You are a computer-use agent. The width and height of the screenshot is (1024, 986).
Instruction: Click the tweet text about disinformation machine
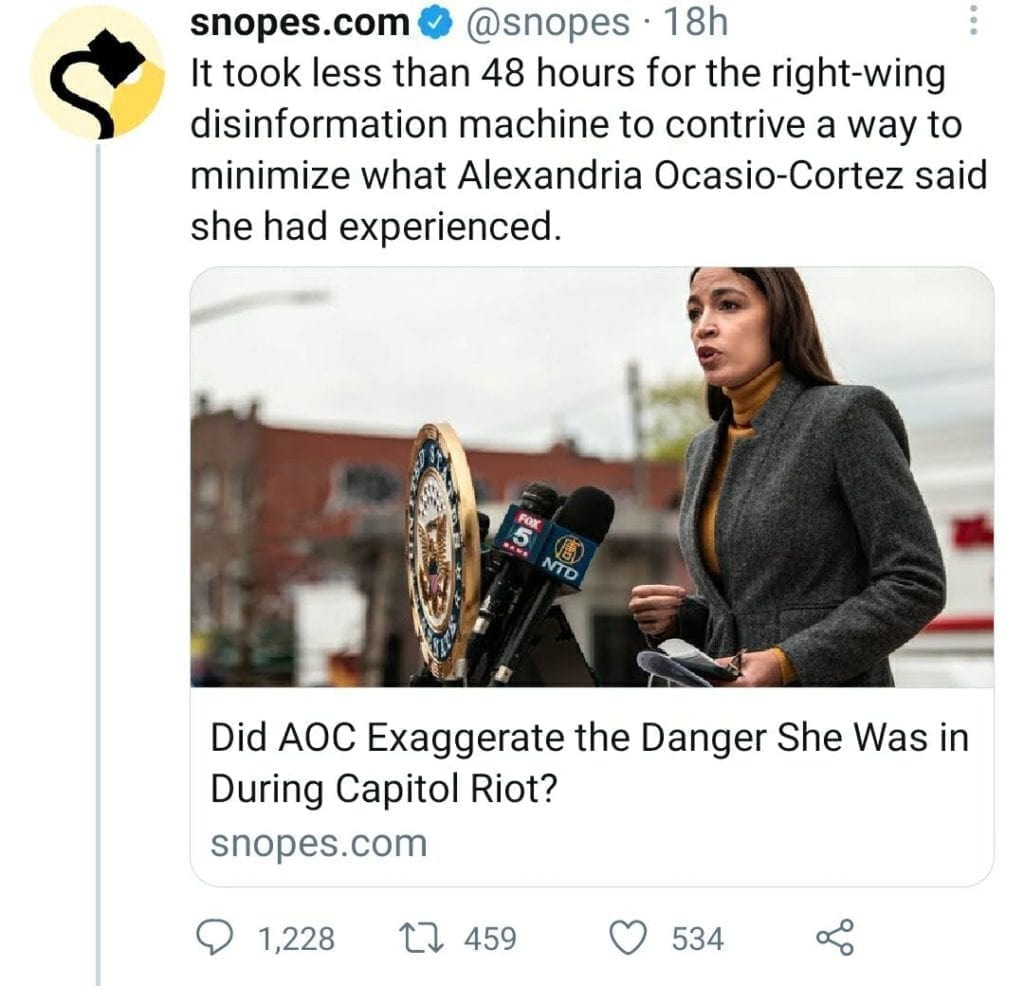tap(588, 150)
